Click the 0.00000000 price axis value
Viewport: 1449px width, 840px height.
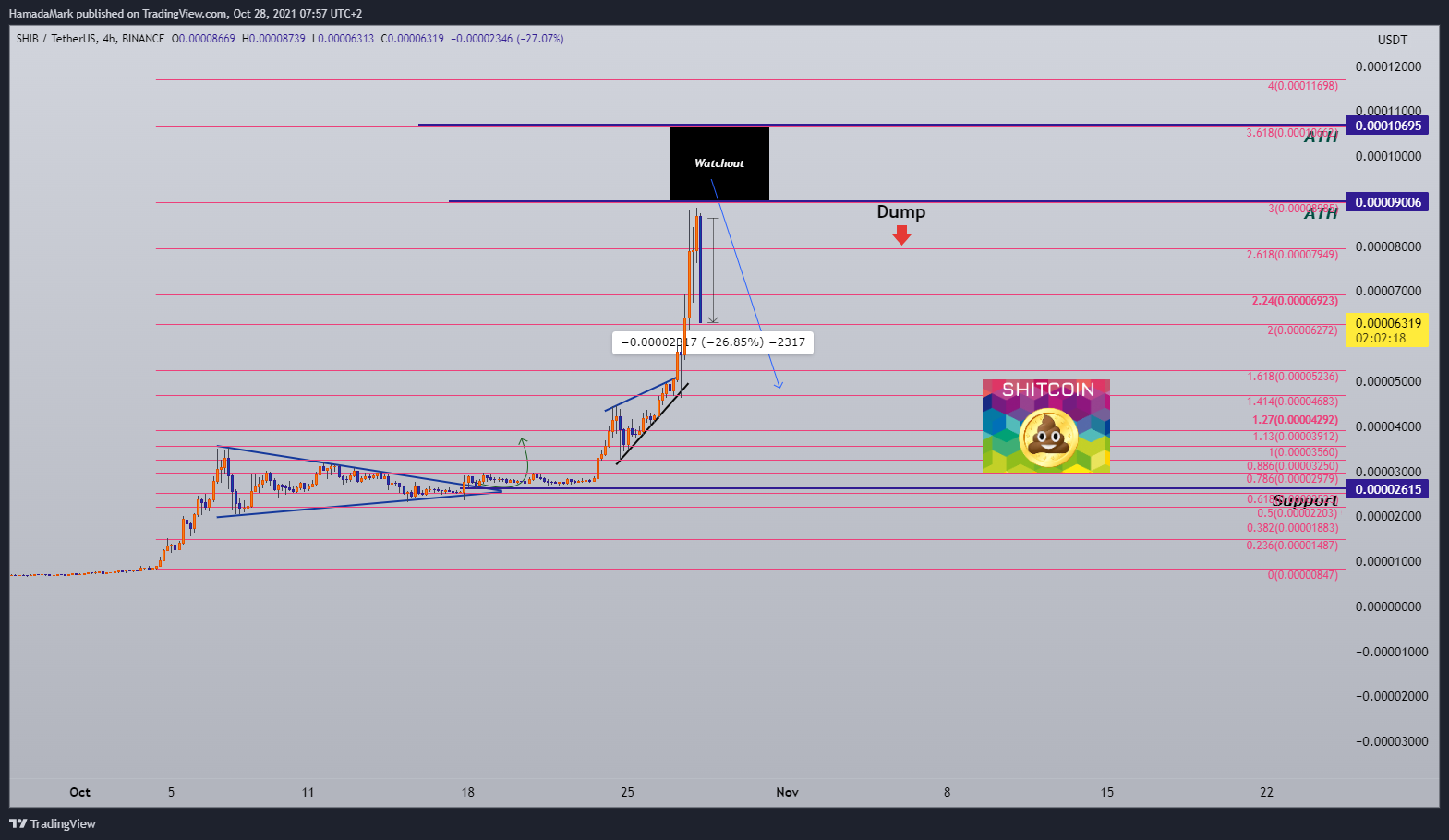click(x=1388, y=606)
